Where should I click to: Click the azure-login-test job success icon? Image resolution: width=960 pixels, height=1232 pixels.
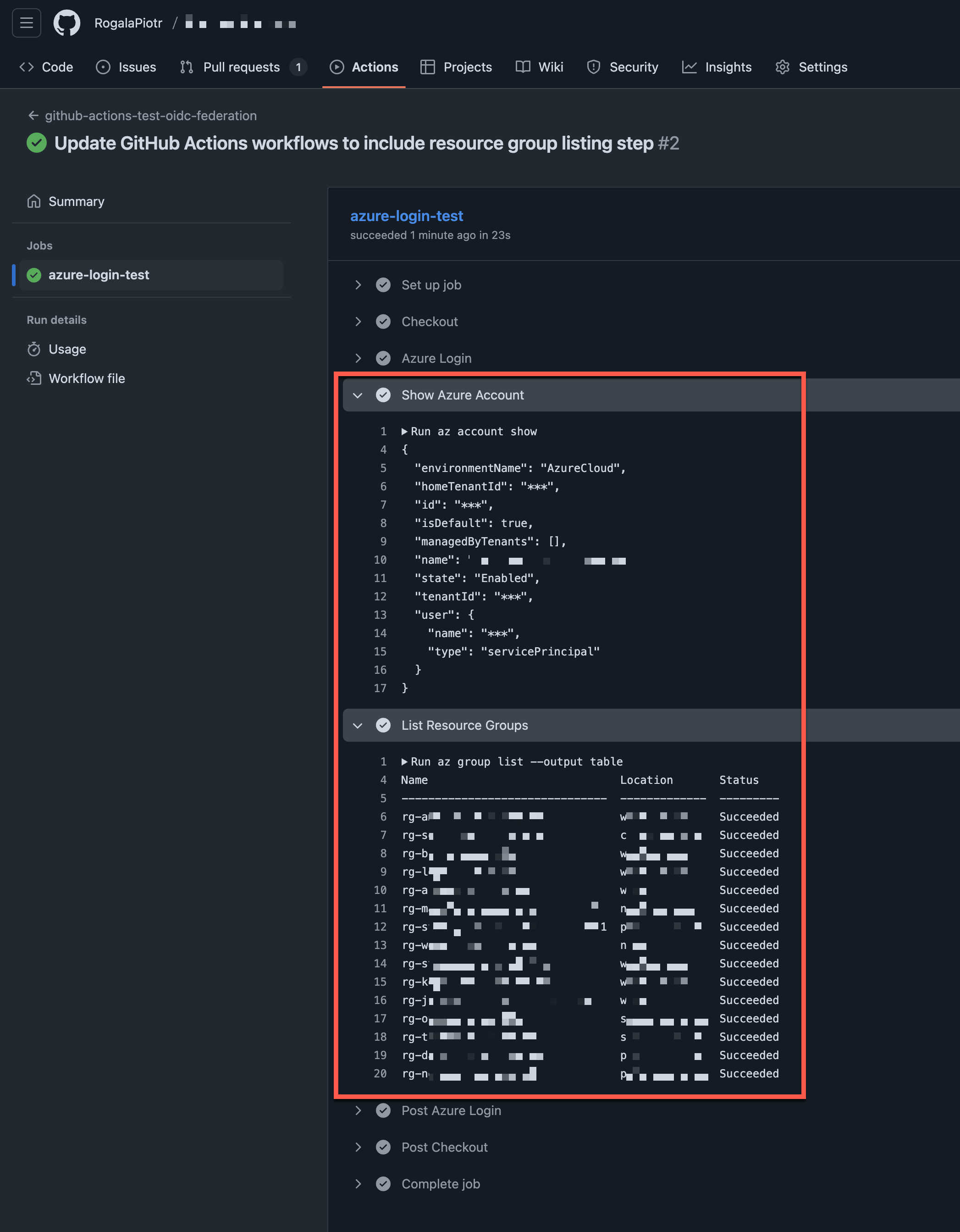(x=34, y=275)
